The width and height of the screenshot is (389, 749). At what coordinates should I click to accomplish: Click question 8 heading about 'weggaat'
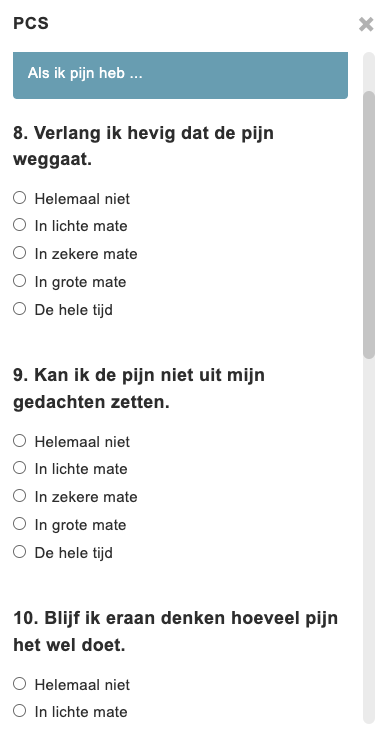click(x=143, y=146)
